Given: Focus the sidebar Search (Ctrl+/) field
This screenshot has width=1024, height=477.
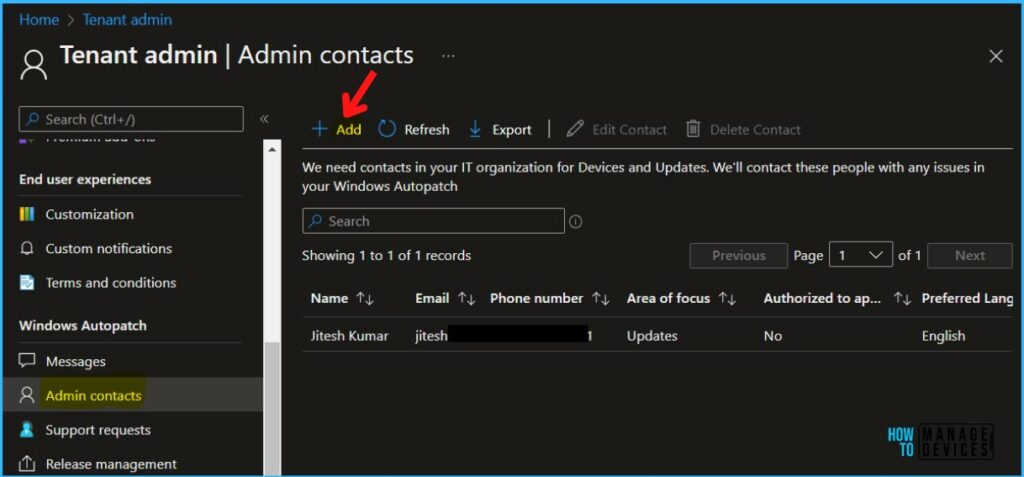Looking at the screenshot, I should pos(131,119).
